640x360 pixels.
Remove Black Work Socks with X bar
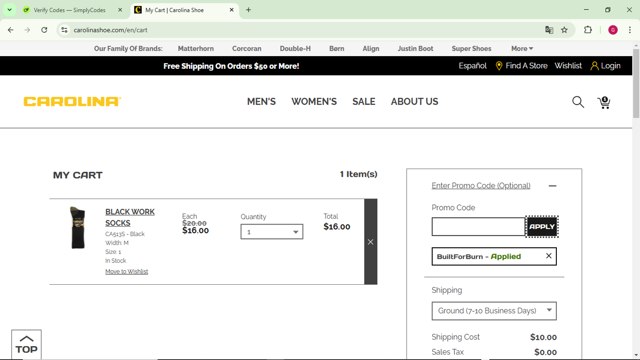(x=370, y=242)
